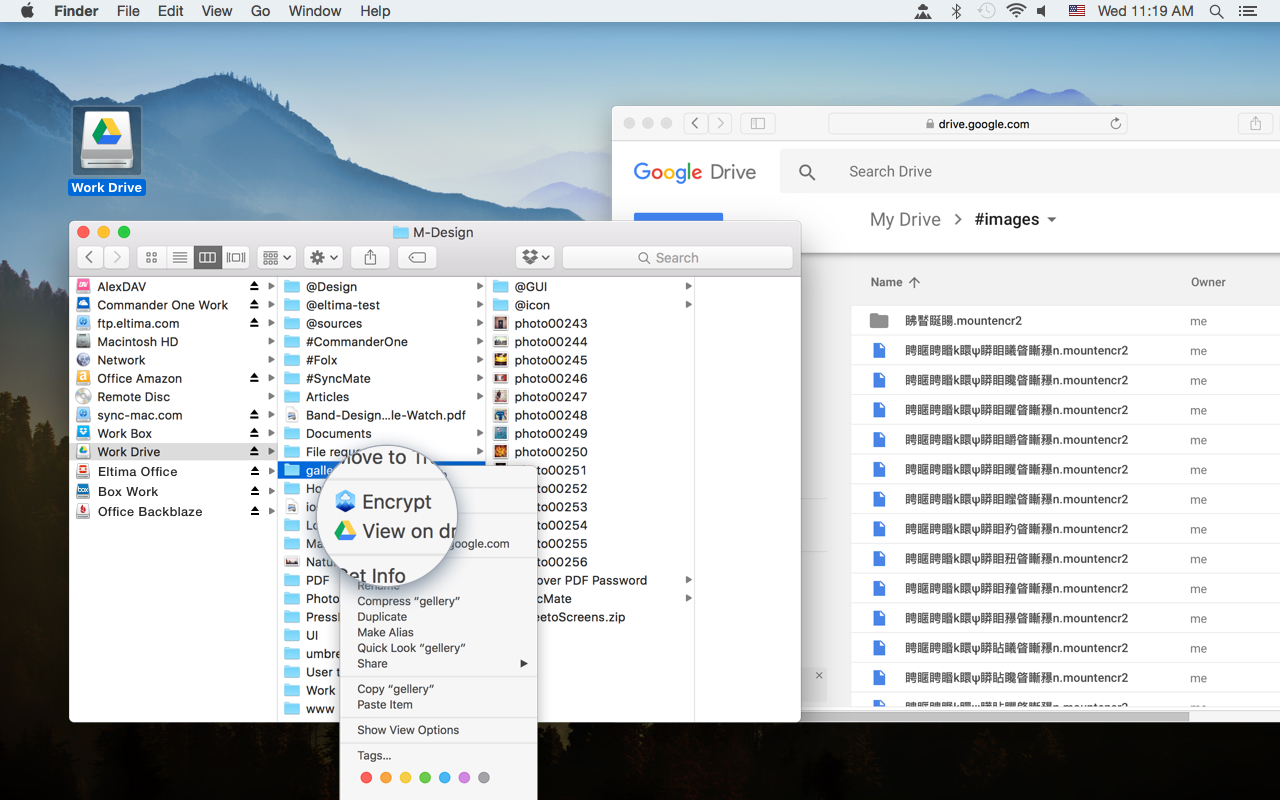Open the Go menu in the menu bar
The image size is (1280, 800).
(x=260, y=11)
